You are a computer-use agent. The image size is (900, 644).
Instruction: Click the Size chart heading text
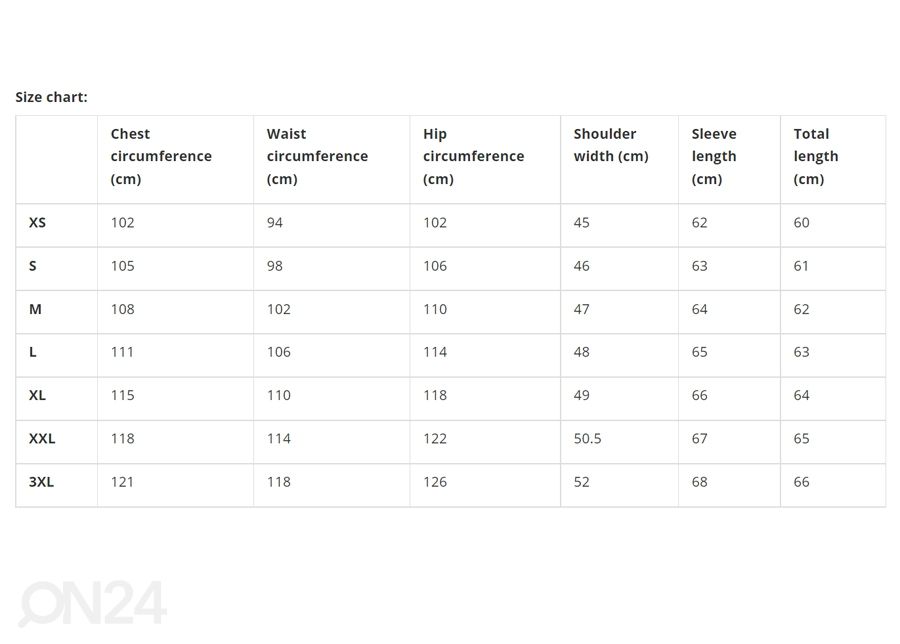51,97
